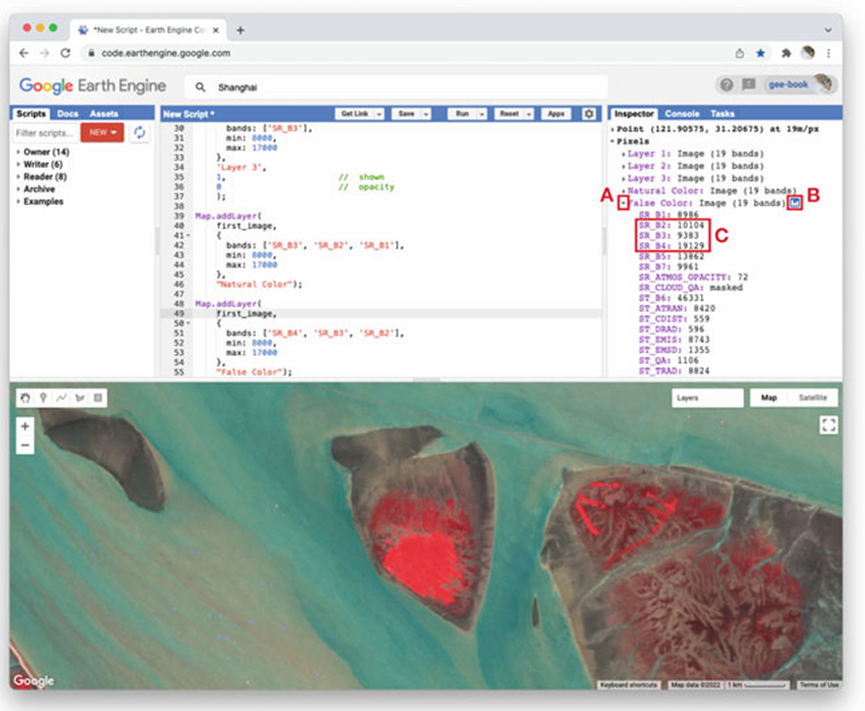This screenshot has height=711, width=865.
Task: Open the Run dropdown arrow
Action: coord(482,114)
